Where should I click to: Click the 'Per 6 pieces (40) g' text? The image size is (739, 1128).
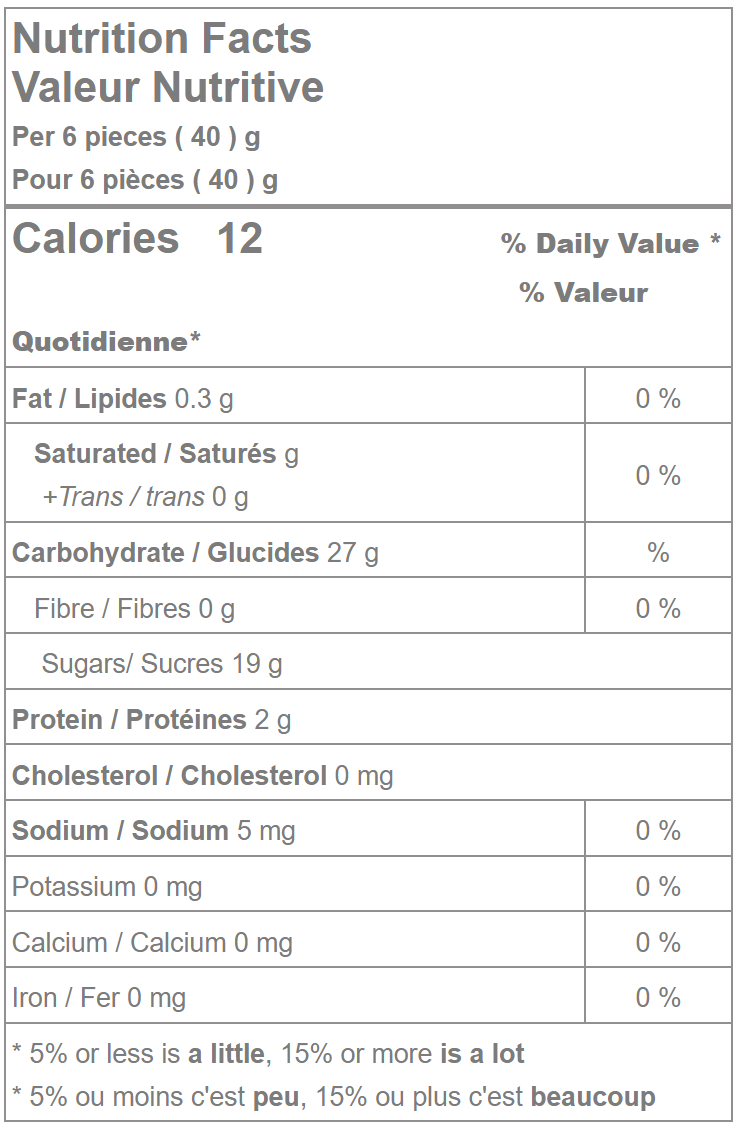pos(136,136)
